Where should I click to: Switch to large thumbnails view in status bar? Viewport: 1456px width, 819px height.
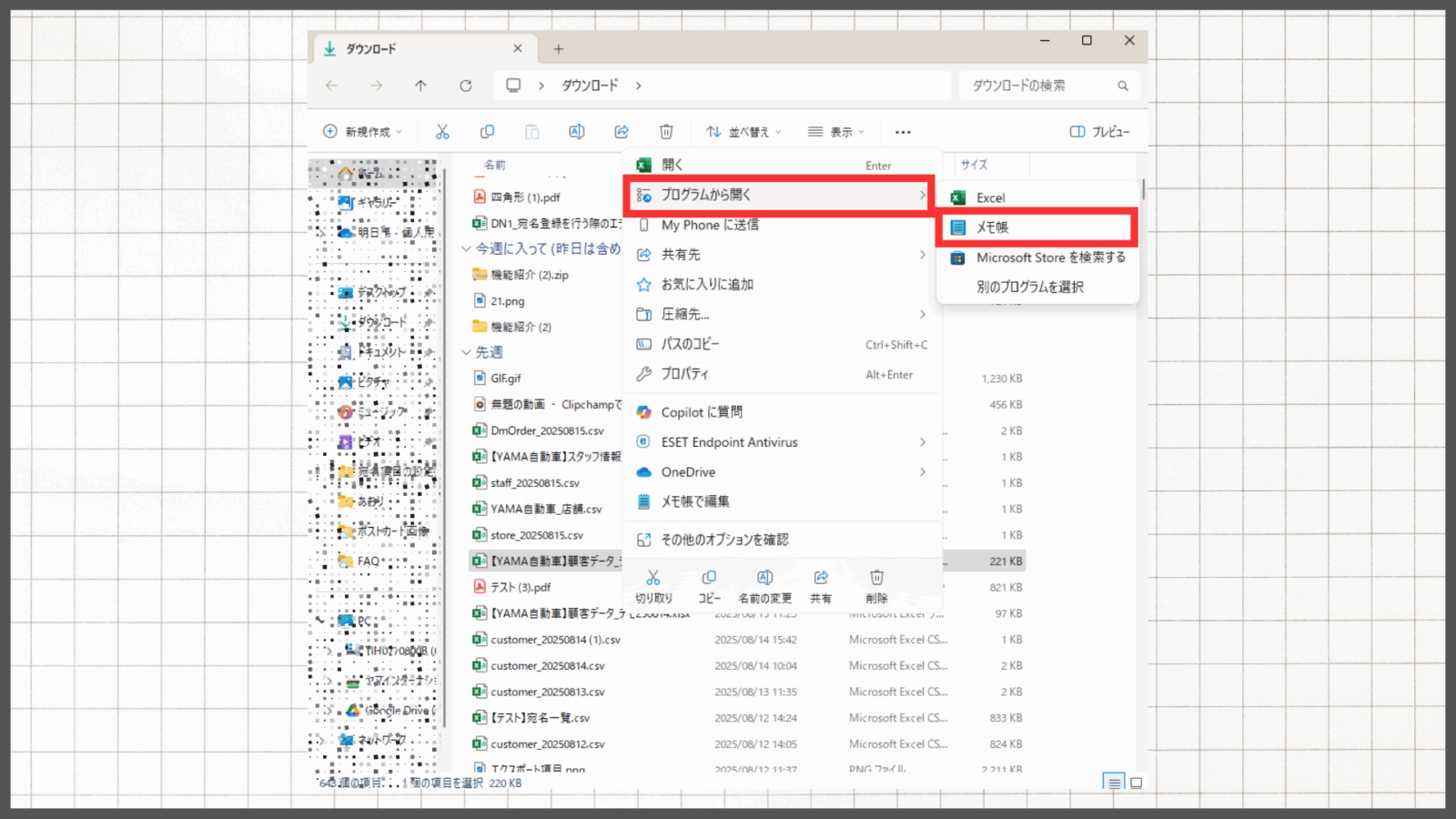point(1136,783)
